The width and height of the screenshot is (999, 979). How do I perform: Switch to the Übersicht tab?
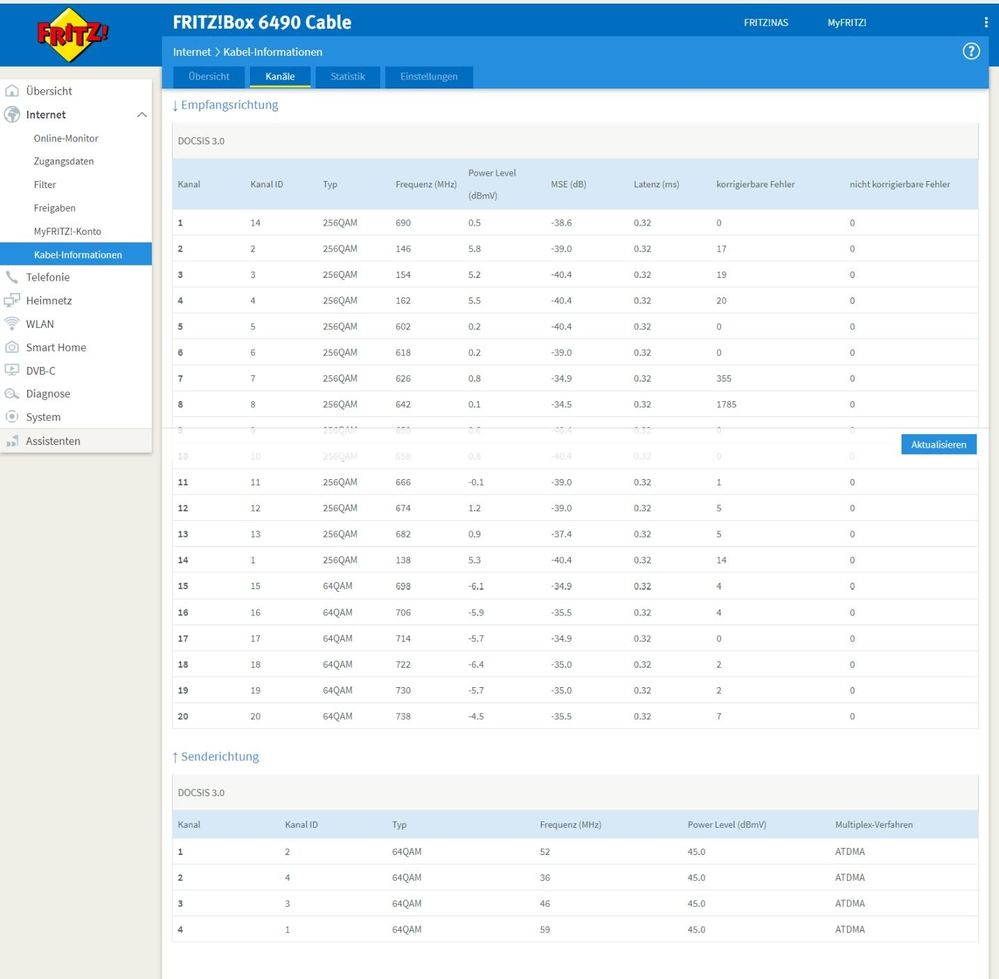[209, 76]
